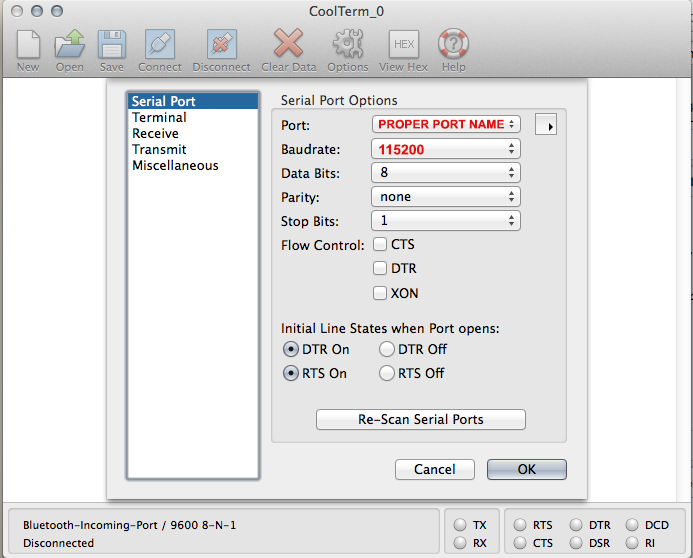Click the Disconnected status text
The width and height of the screenshot is (693, 558).
(x=58, y=543)
